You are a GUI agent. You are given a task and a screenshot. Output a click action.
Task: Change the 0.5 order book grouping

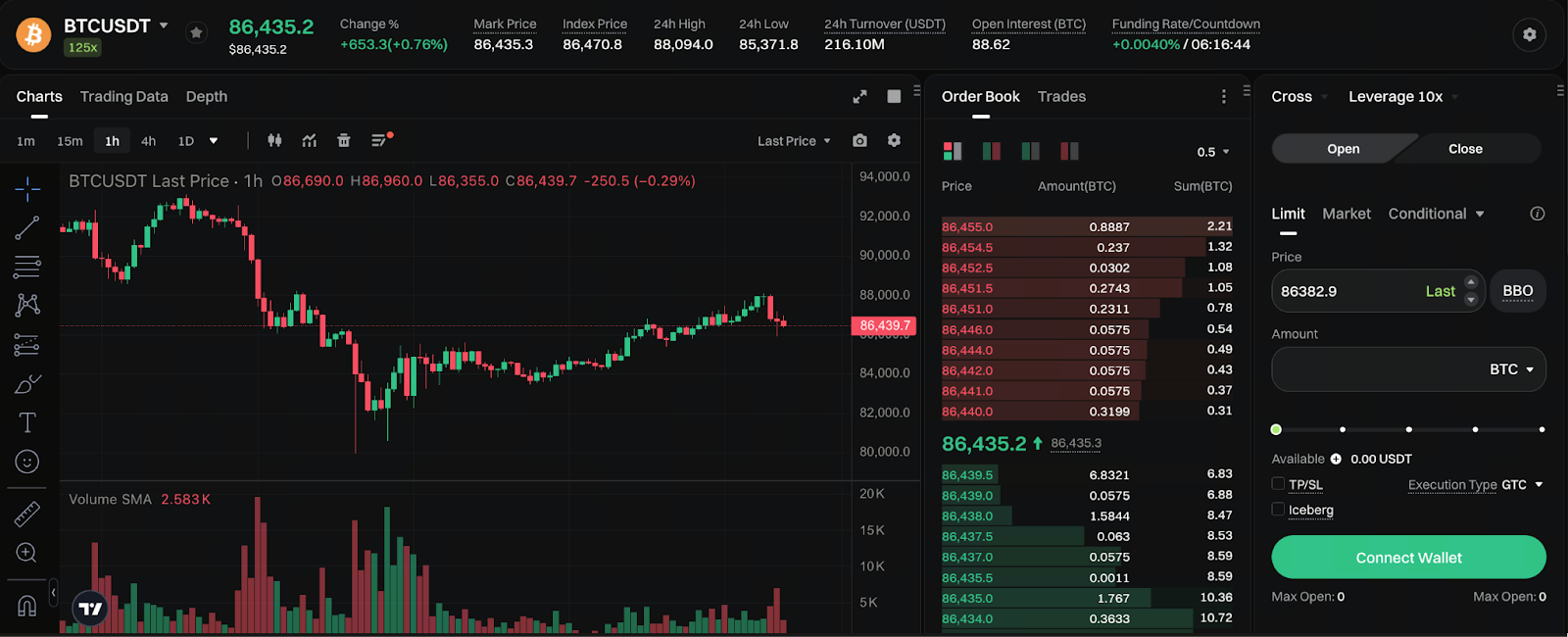(x=1213, y=152)
